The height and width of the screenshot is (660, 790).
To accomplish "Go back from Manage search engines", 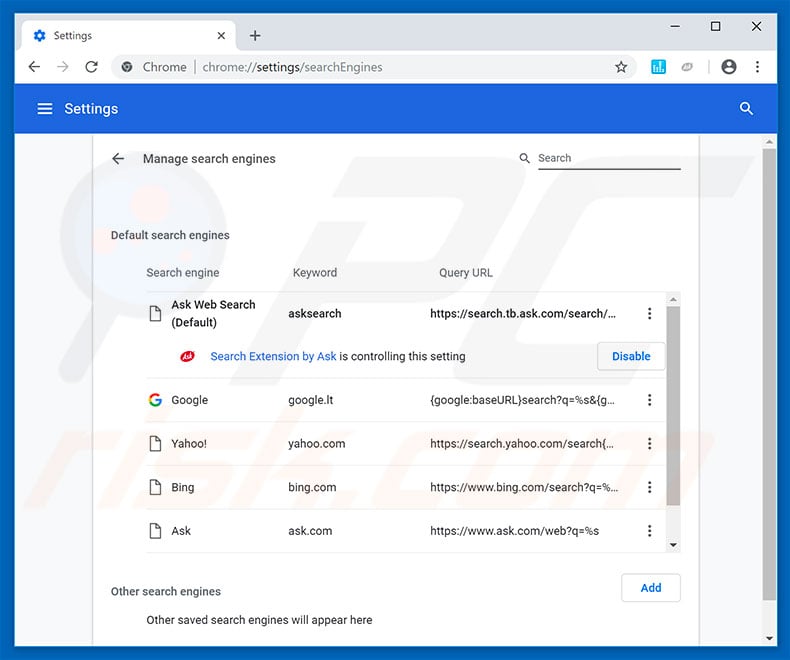I will pos(118,159).
